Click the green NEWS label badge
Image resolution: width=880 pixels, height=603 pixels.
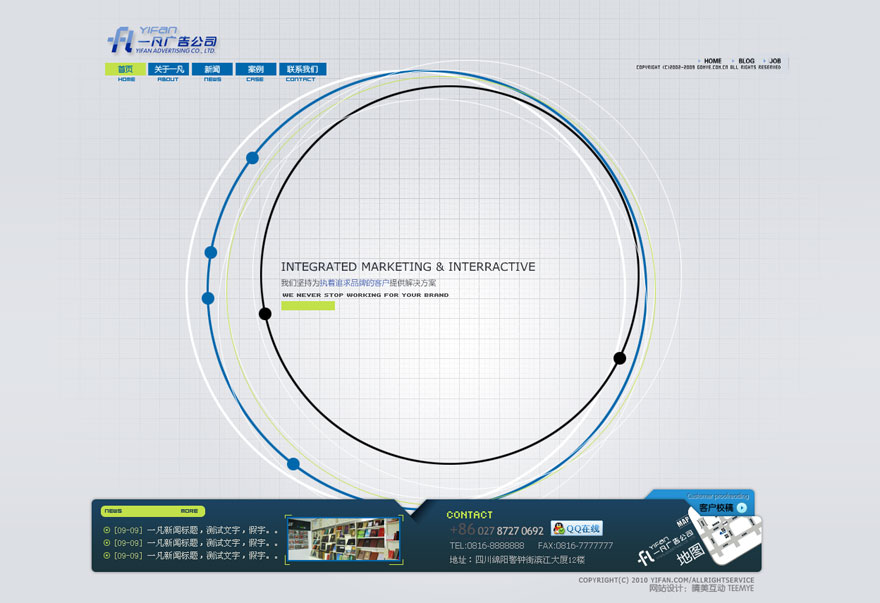(x=114, y=511)
